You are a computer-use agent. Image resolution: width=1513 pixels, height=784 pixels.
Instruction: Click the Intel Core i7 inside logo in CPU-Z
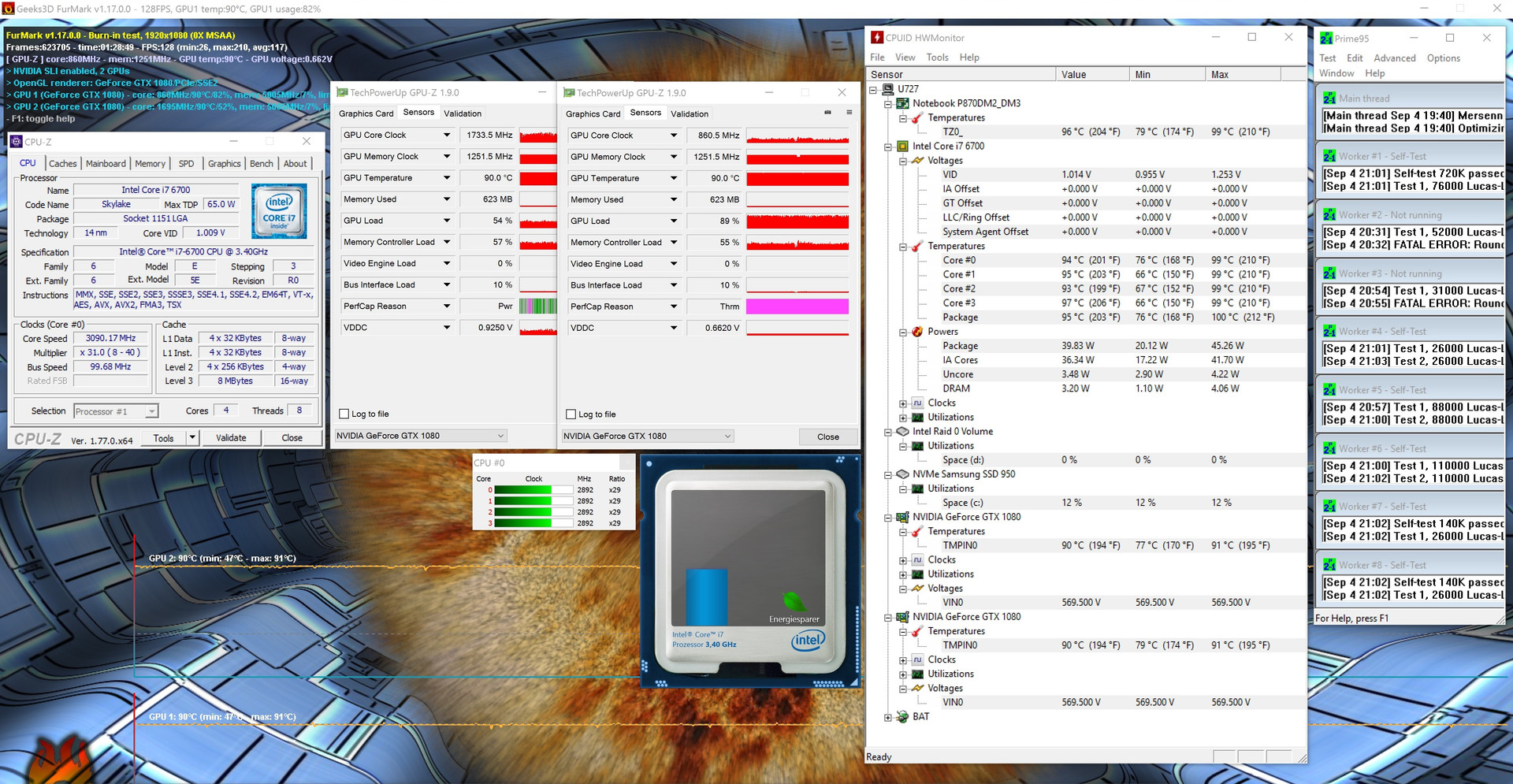[x=279, y=211]
